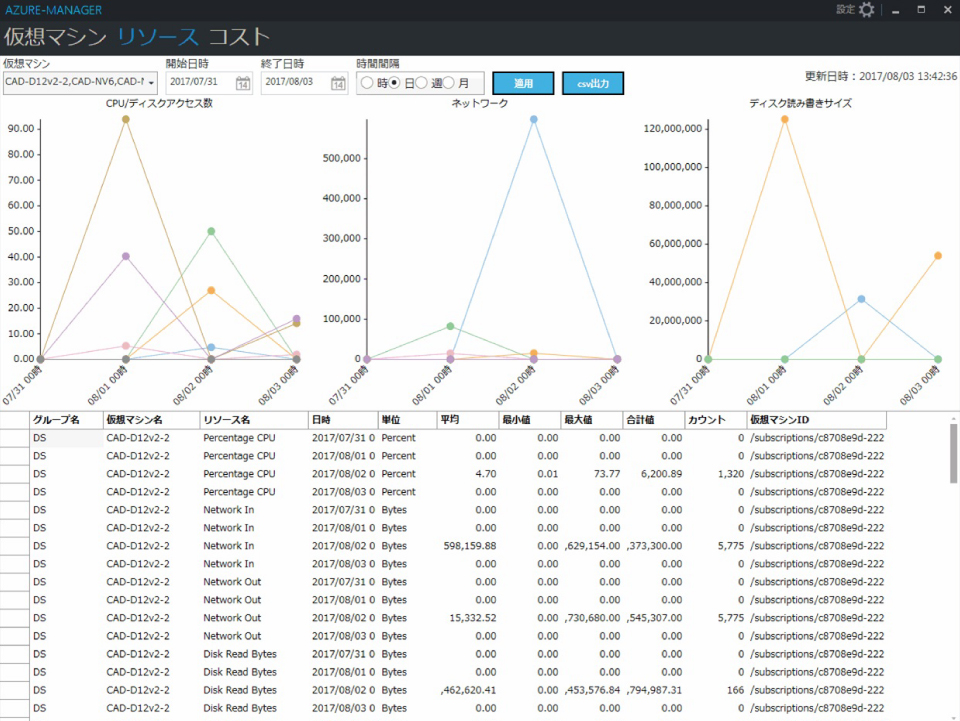Viewport: 960px width, 721px height.
Task: Close the AZURE-MANAGER window
Action: [948, 10]
